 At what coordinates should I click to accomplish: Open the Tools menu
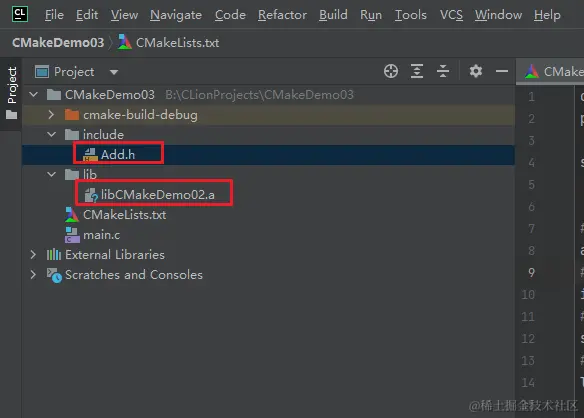click(x=411, y=15)
